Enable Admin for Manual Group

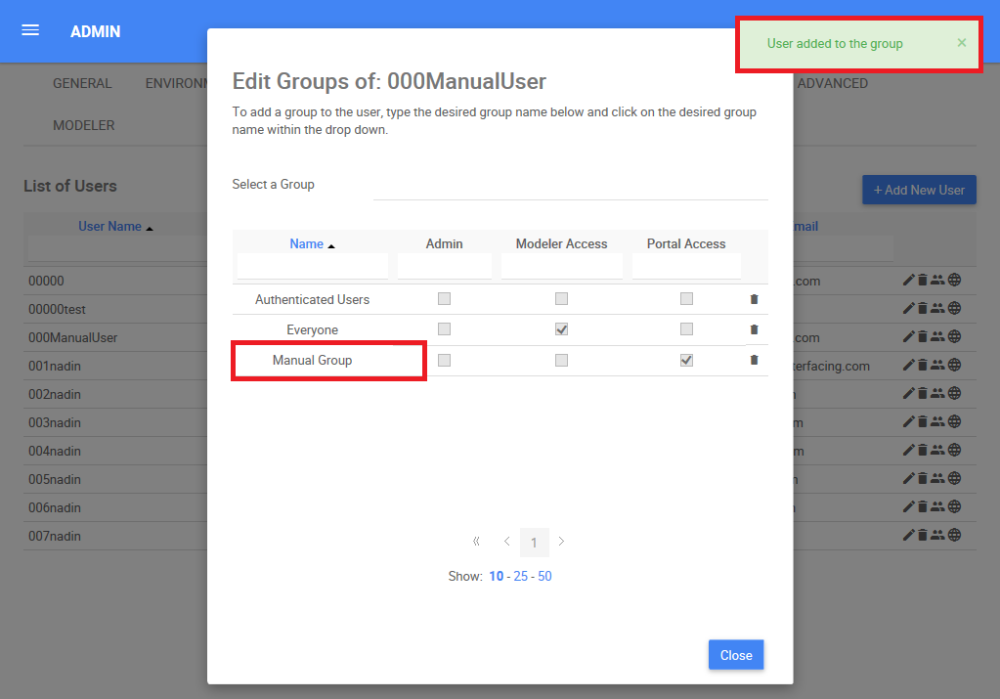pyautogui.click(x=444, y=360)
